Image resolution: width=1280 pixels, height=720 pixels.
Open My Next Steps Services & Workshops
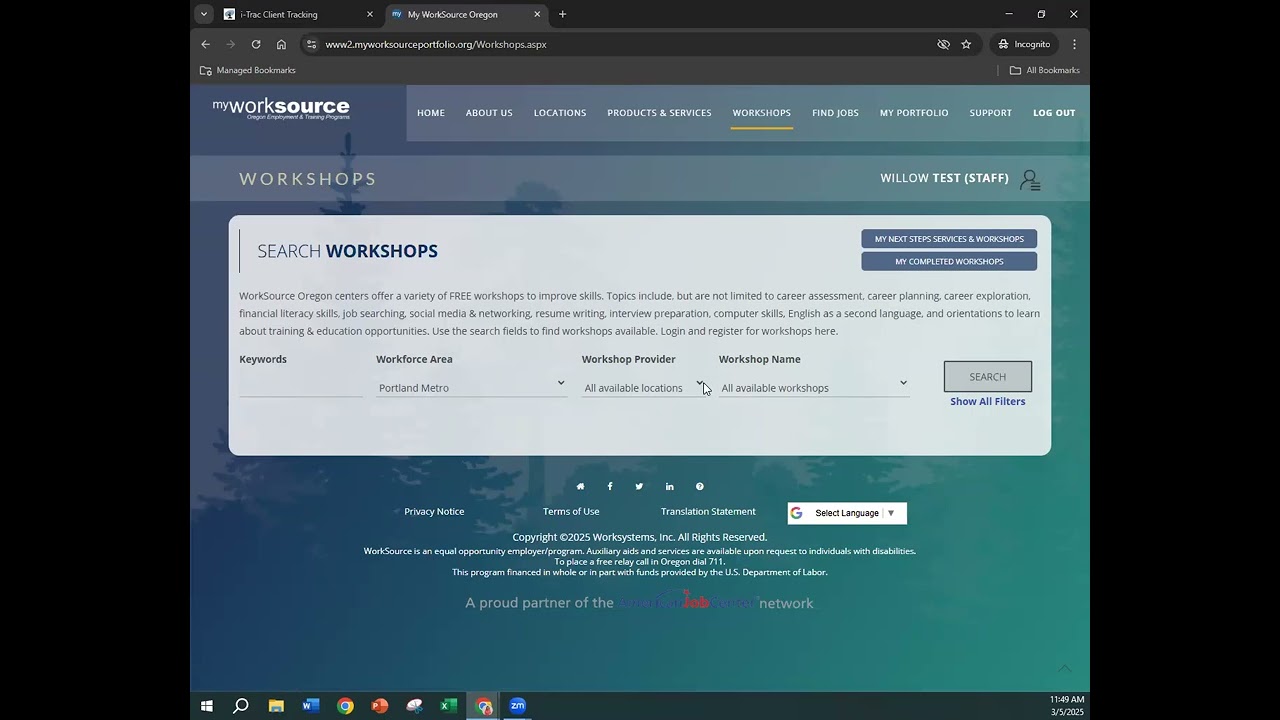(x=949, y=239)
